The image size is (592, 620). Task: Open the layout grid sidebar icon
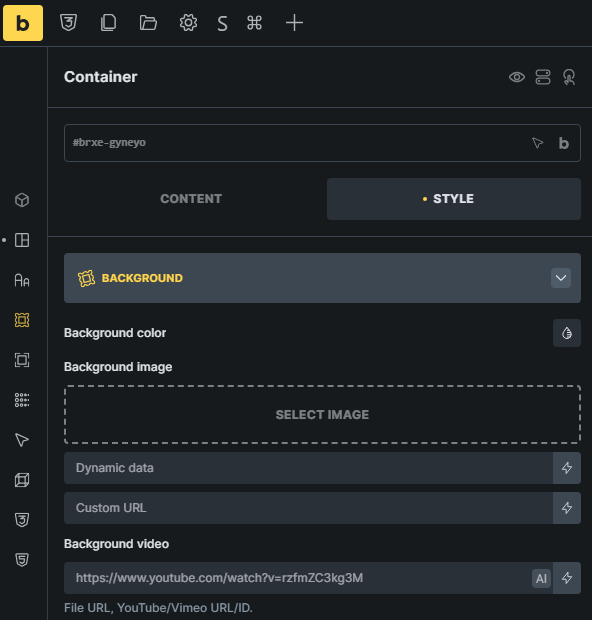point(22,240)
